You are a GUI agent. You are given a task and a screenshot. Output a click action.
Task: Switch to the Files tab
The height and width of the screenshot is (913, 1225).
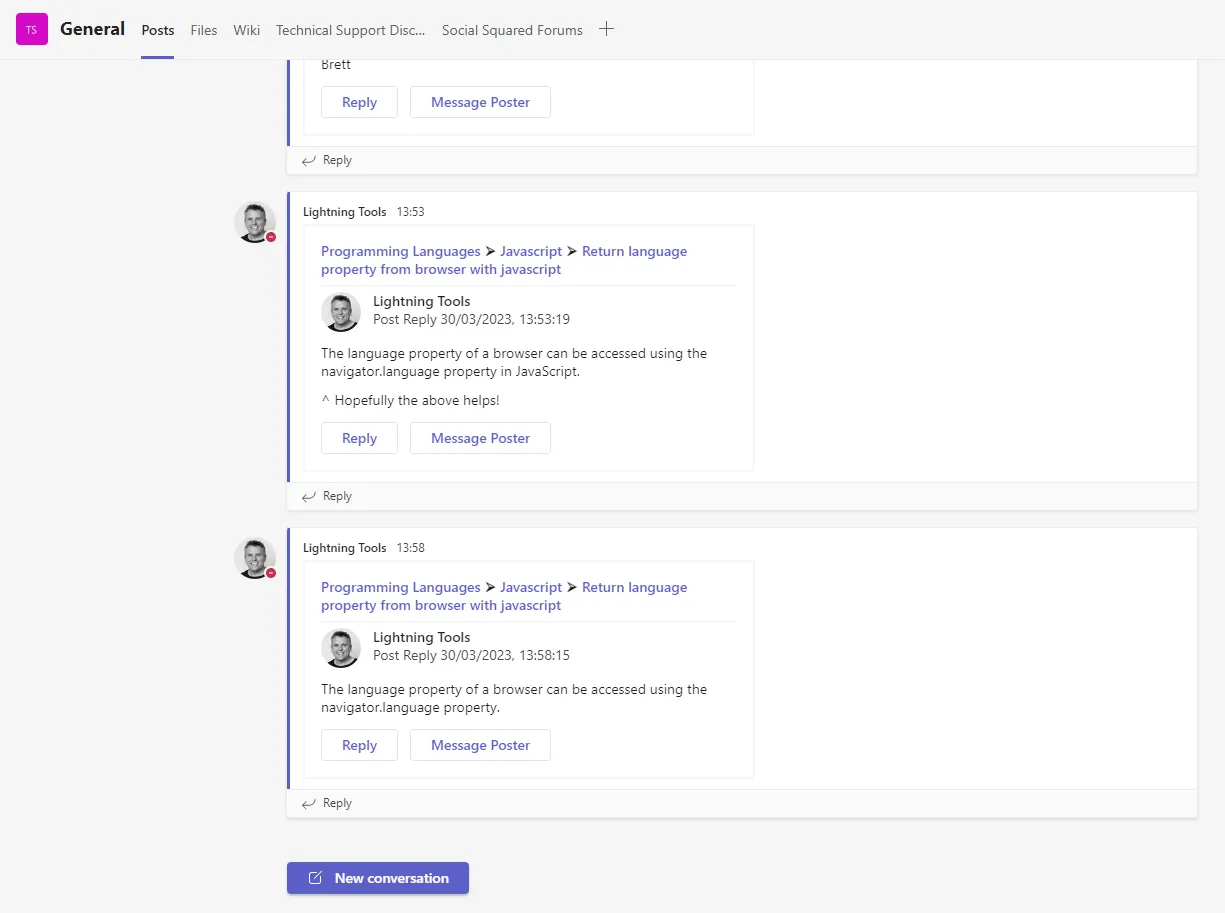pos(204,30)
